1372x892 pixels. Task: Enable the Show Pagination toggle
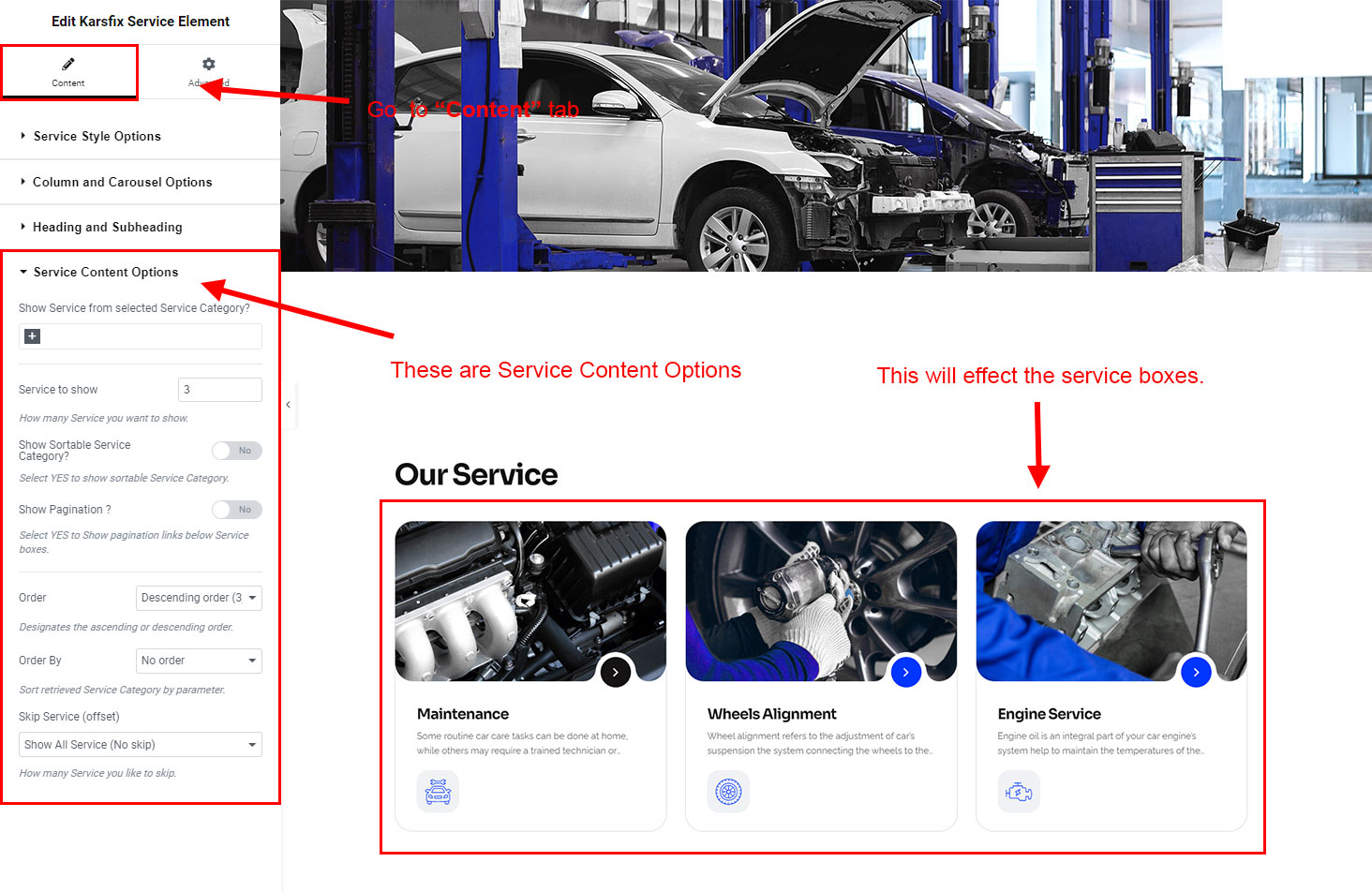[x=236, y=510]
